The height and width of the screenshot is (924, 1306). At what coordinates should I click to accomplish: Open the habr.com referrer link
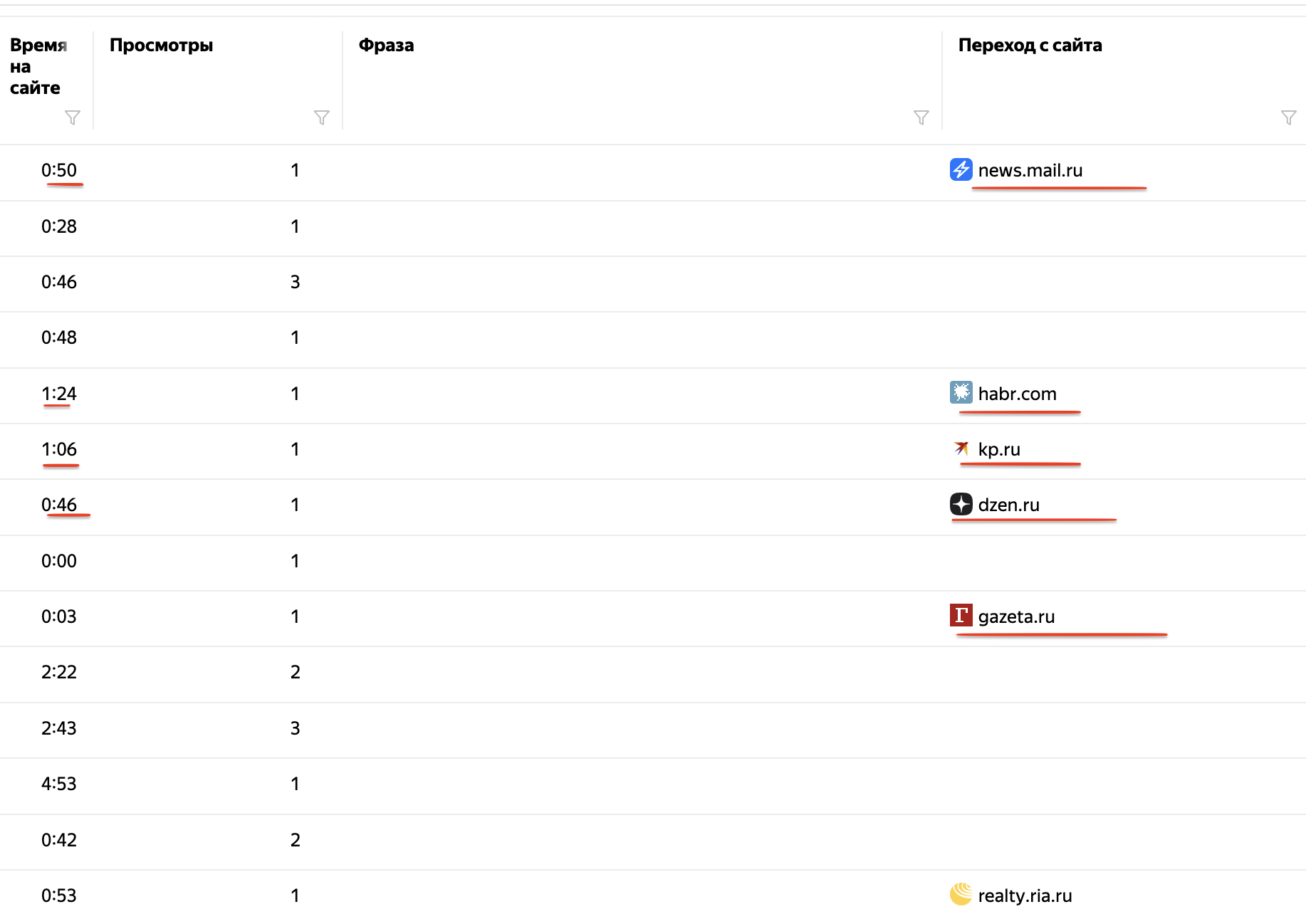click(x=1017, y=394)
